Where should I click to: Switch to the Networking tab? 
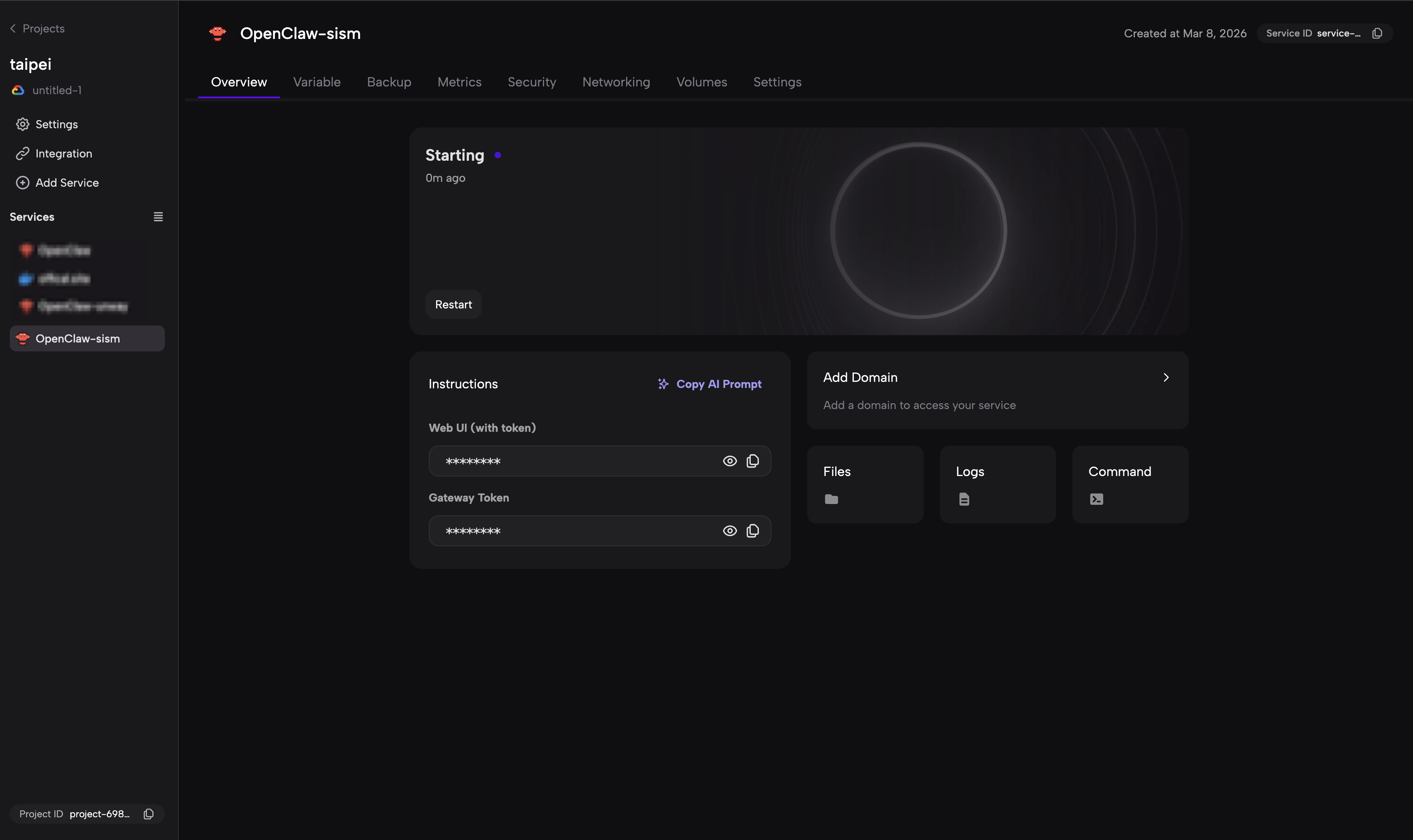coord(616,82)
